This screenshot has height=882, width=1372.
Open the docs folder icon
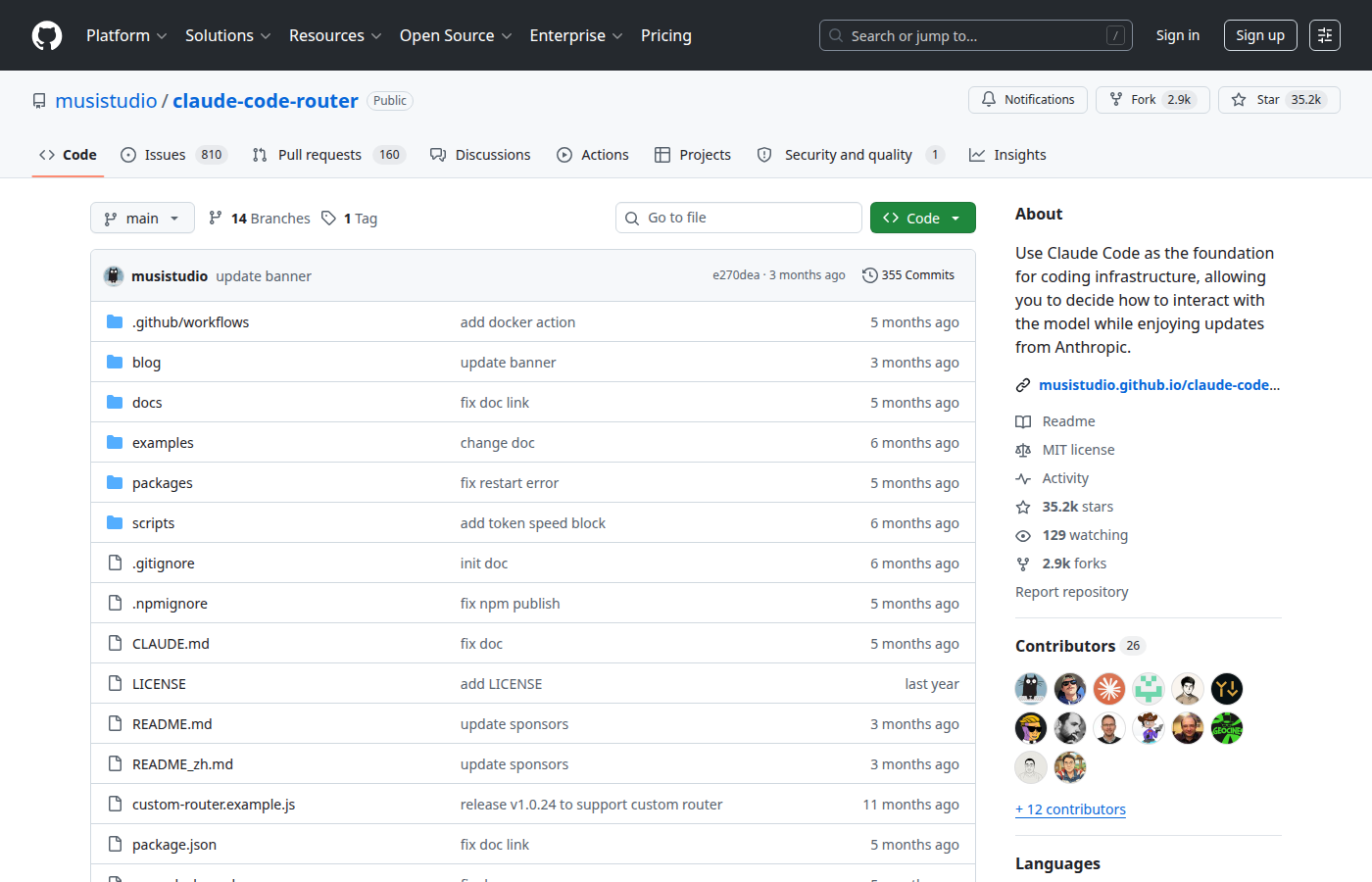115,402
